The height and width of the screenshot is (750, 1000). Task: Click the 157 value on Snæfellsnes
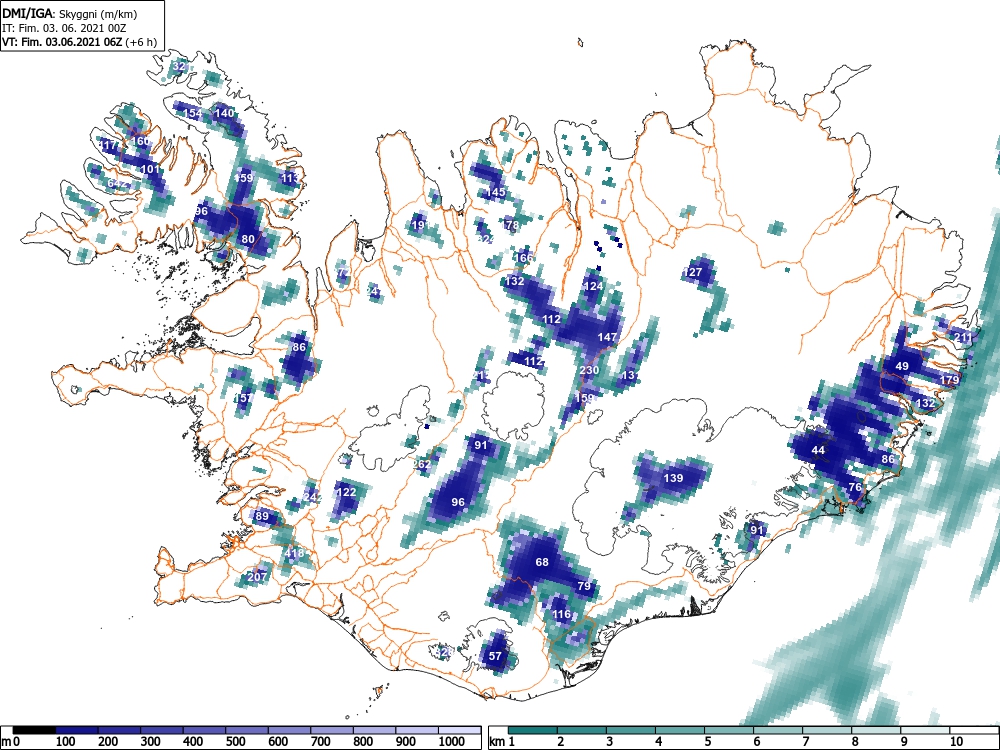click(x=244, y=398)
